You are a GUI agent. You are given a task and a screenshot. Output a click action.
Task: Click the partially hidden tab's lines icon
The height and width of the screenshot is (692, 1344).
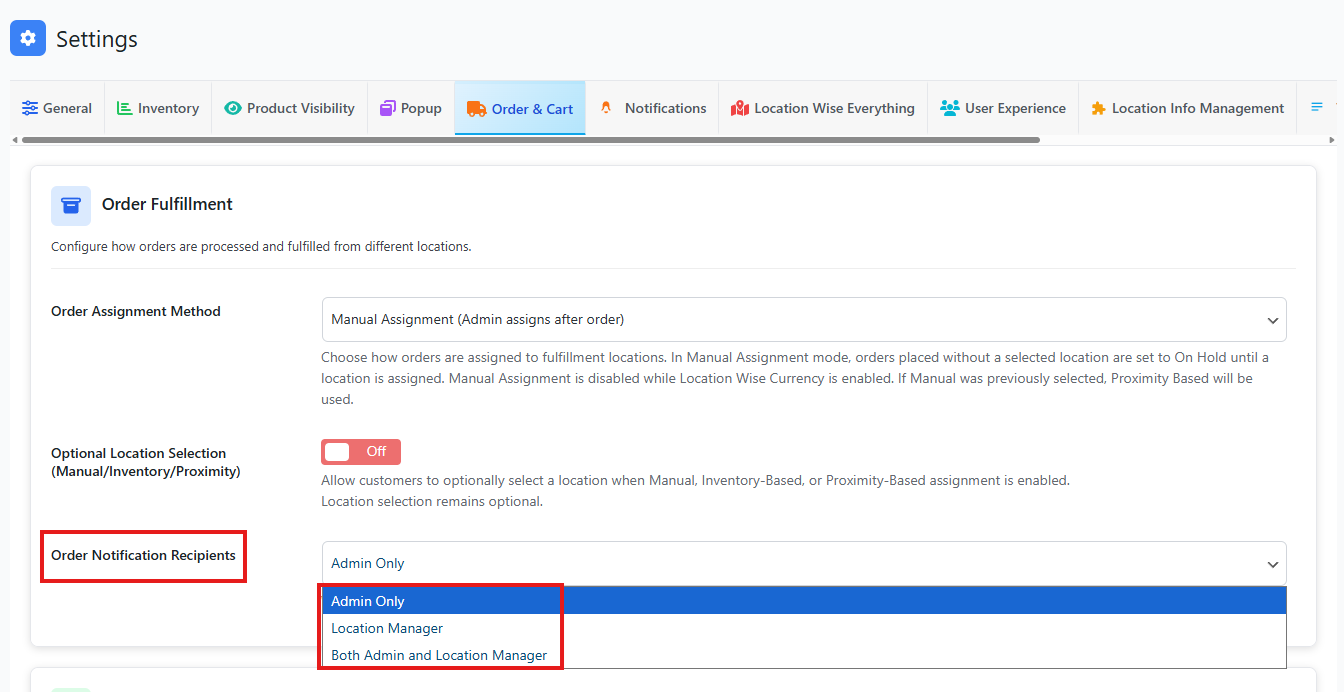(1317, 107)
